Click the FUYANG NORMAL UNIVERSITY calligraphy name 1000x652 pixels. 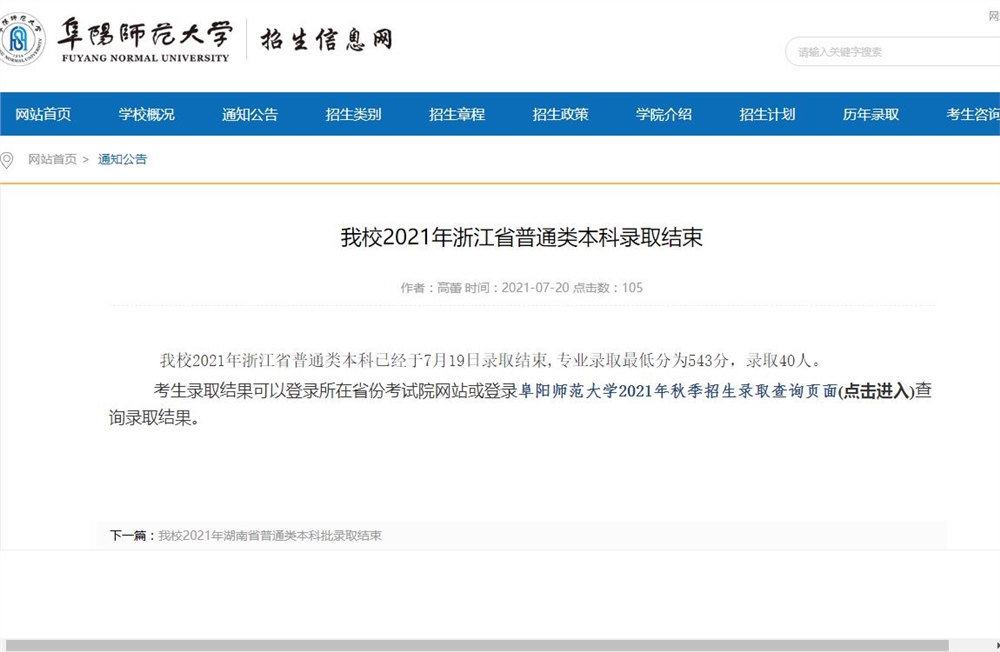145,40
